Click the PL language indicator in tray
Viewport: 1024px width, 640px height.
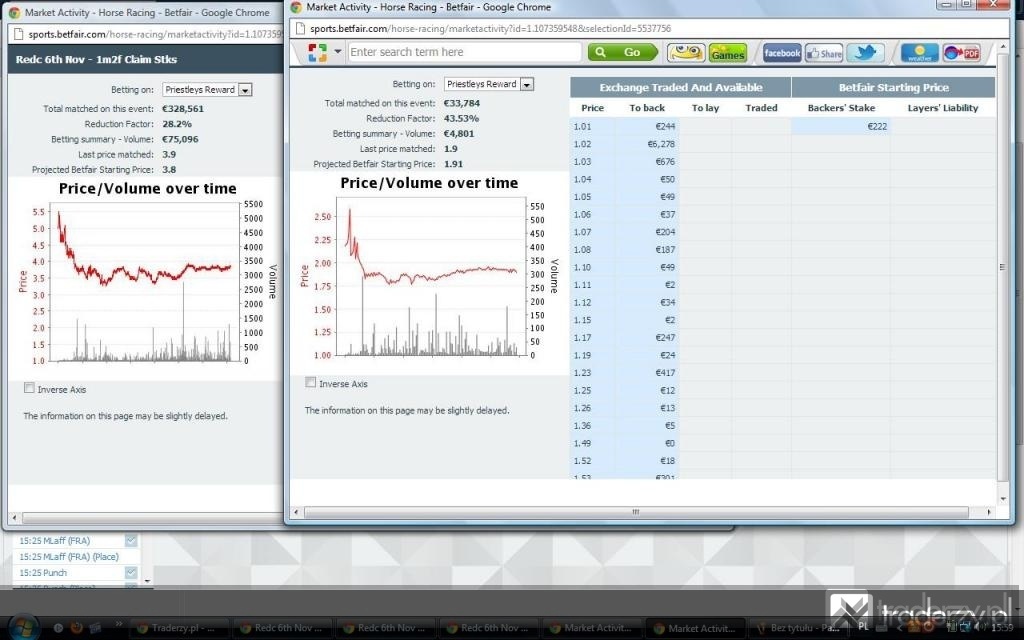point(863,626)
